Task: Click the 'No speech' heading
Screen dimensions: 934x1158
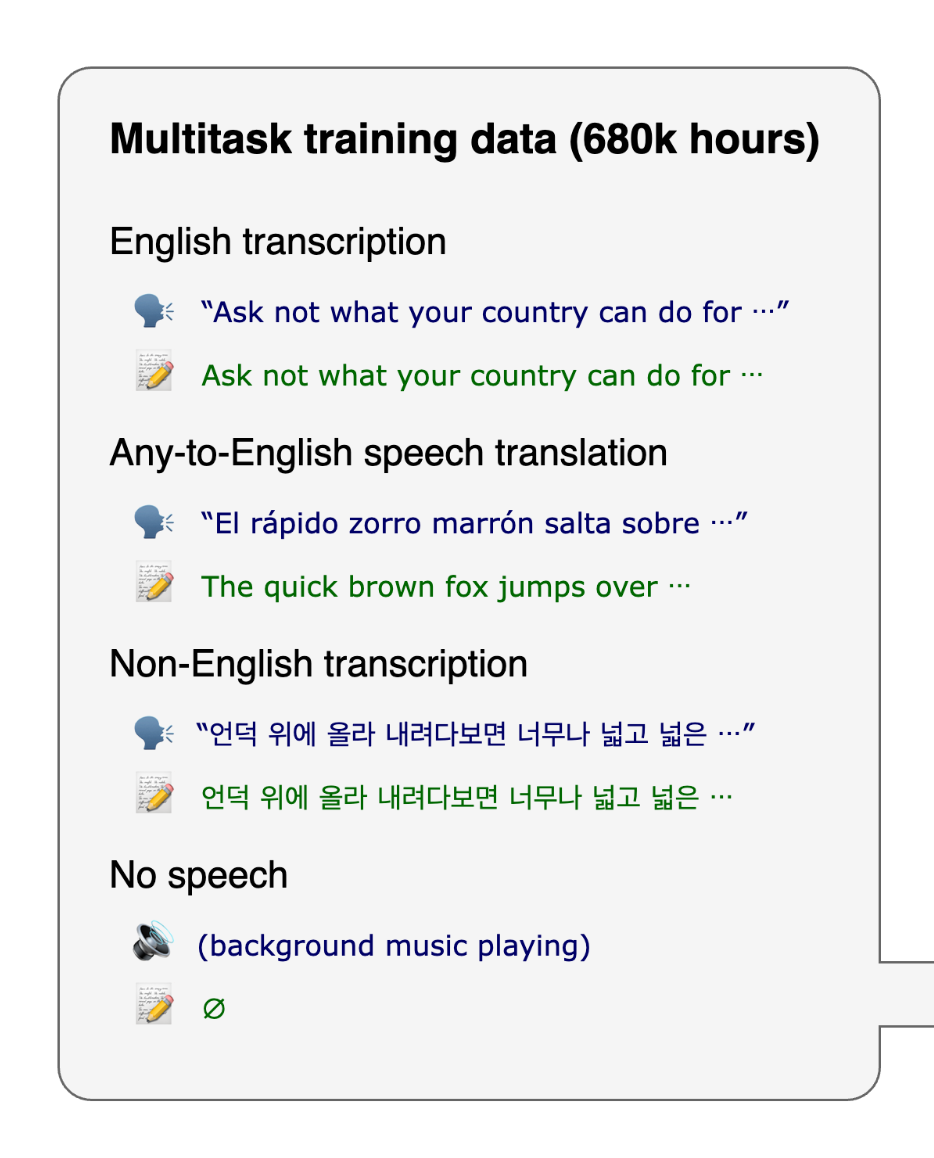Action: click(198, 875)
